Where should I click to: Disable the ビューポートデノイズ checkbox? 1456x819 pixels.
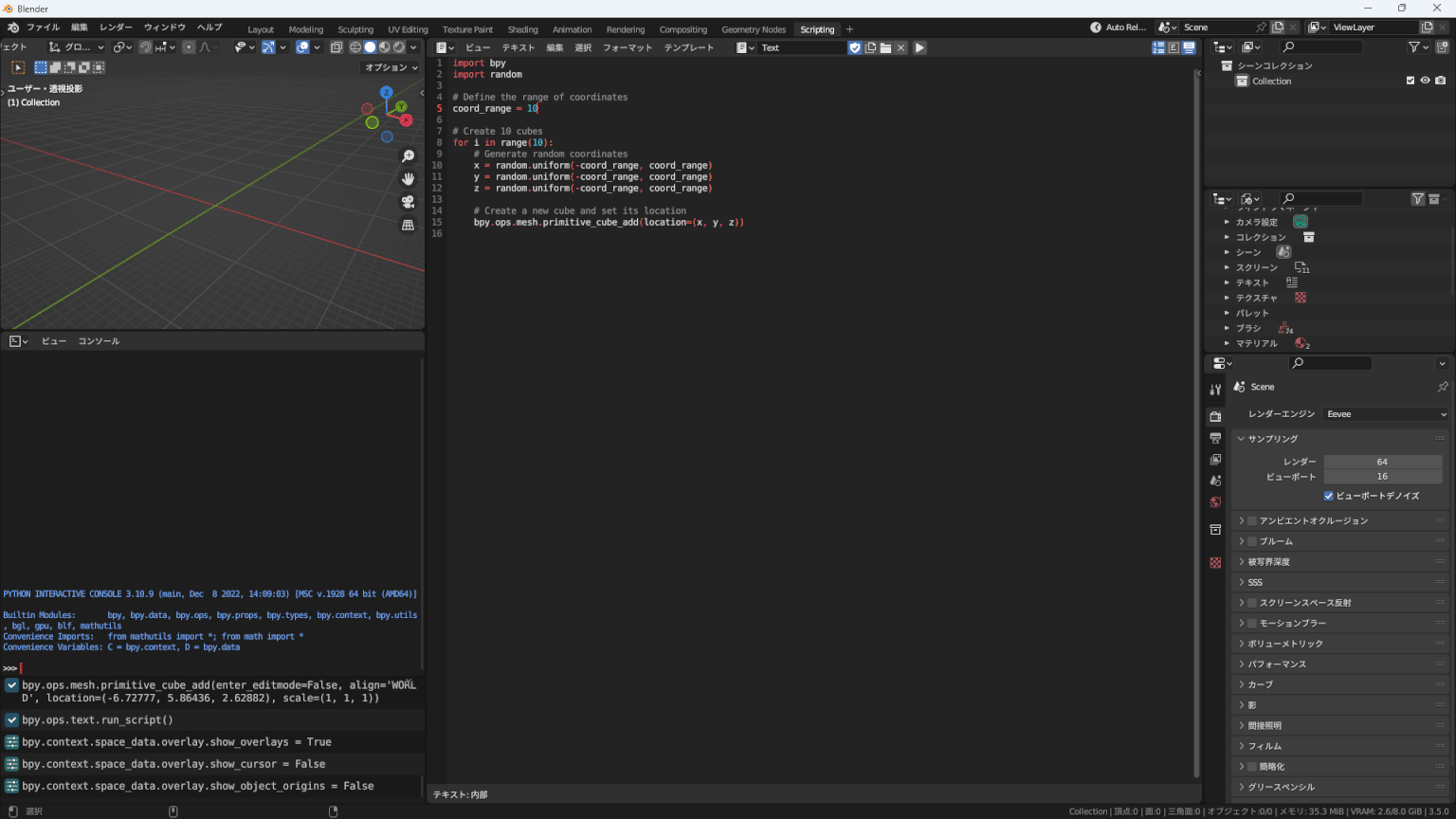pos(1328,495)
